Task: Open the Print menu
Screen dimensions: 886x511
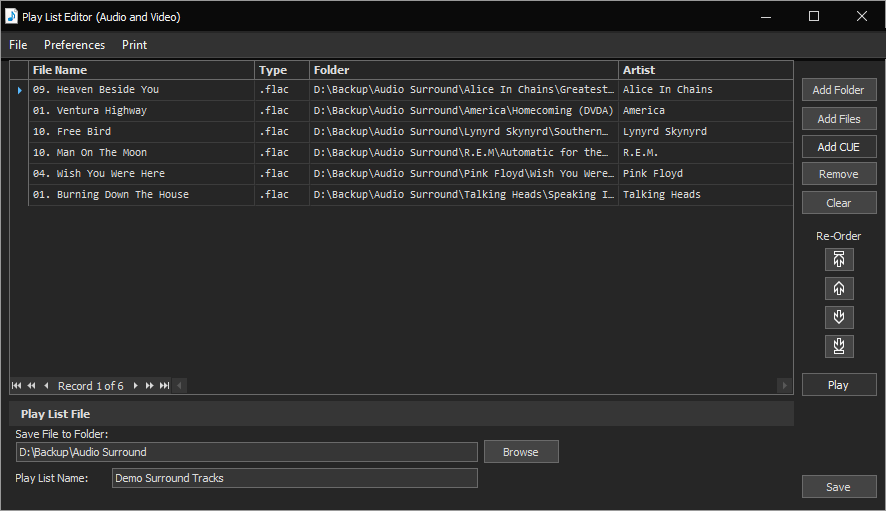Action: point(134,45)
